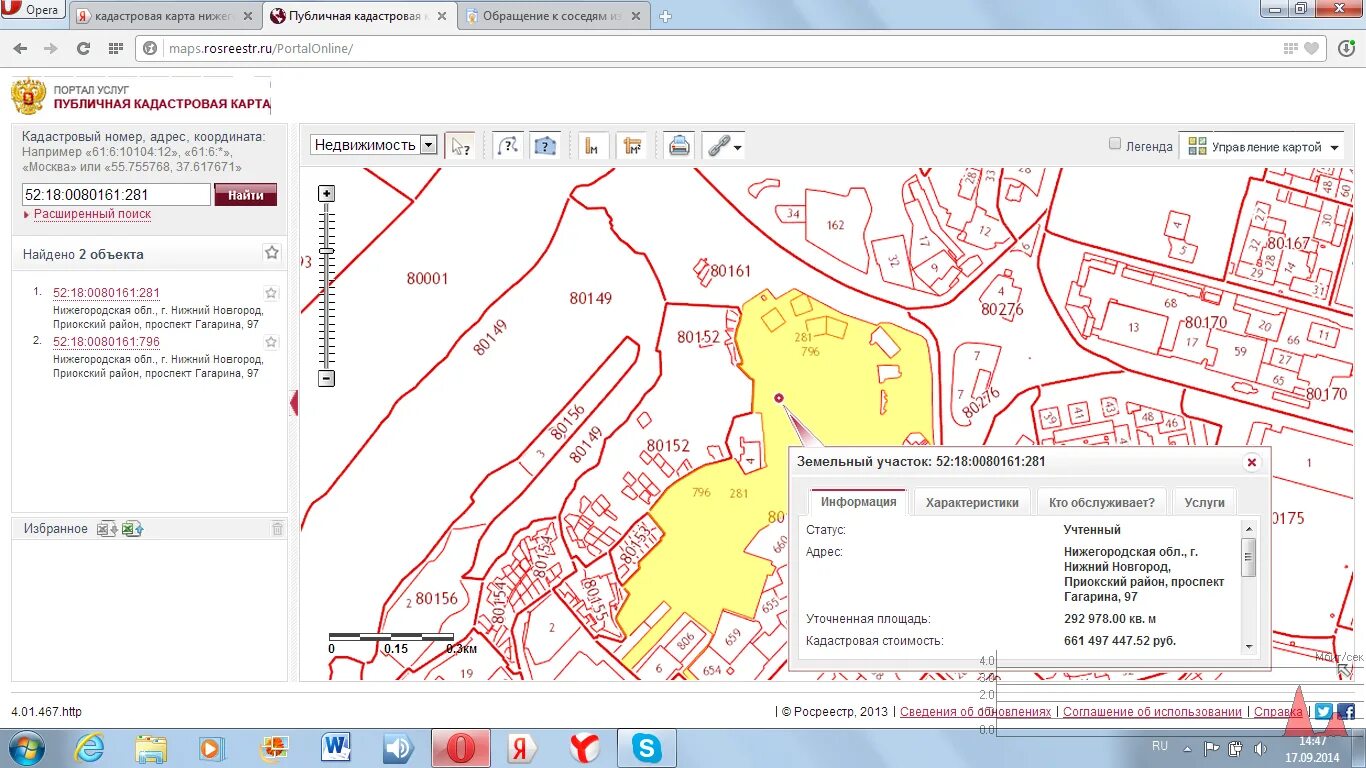Open the Справка link
The height and width of the screenshot is (768, 1366).
click(1278, 712)
